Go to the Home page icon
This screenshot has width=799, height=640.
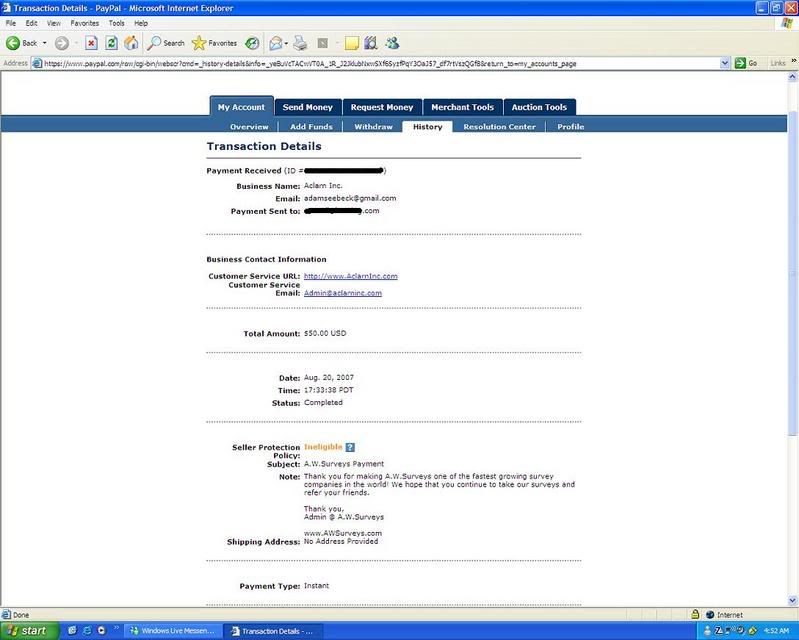point(131,43)
